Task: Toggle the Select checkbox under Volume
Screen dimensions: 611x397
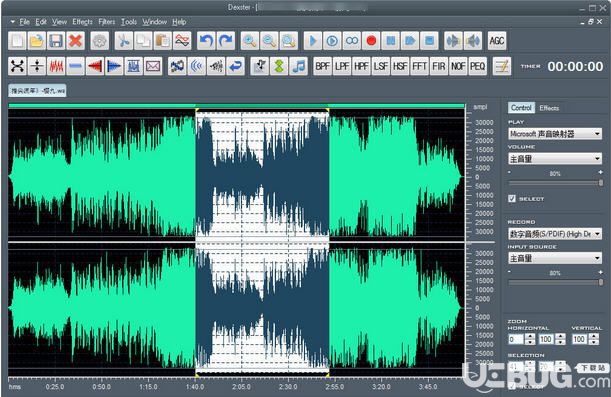Action: tap(512, 199)
